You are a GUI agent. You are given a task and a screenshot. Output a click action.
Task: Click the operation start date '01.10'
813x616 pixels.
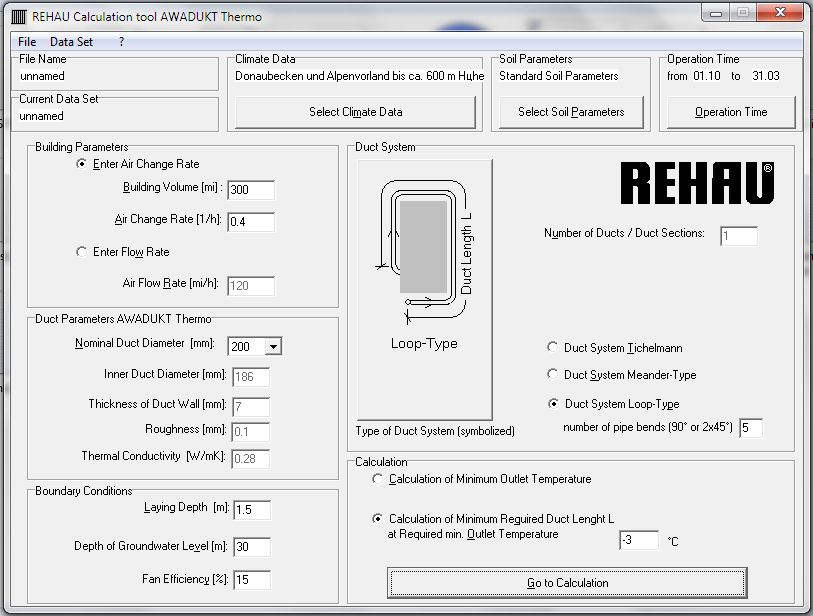707,76
